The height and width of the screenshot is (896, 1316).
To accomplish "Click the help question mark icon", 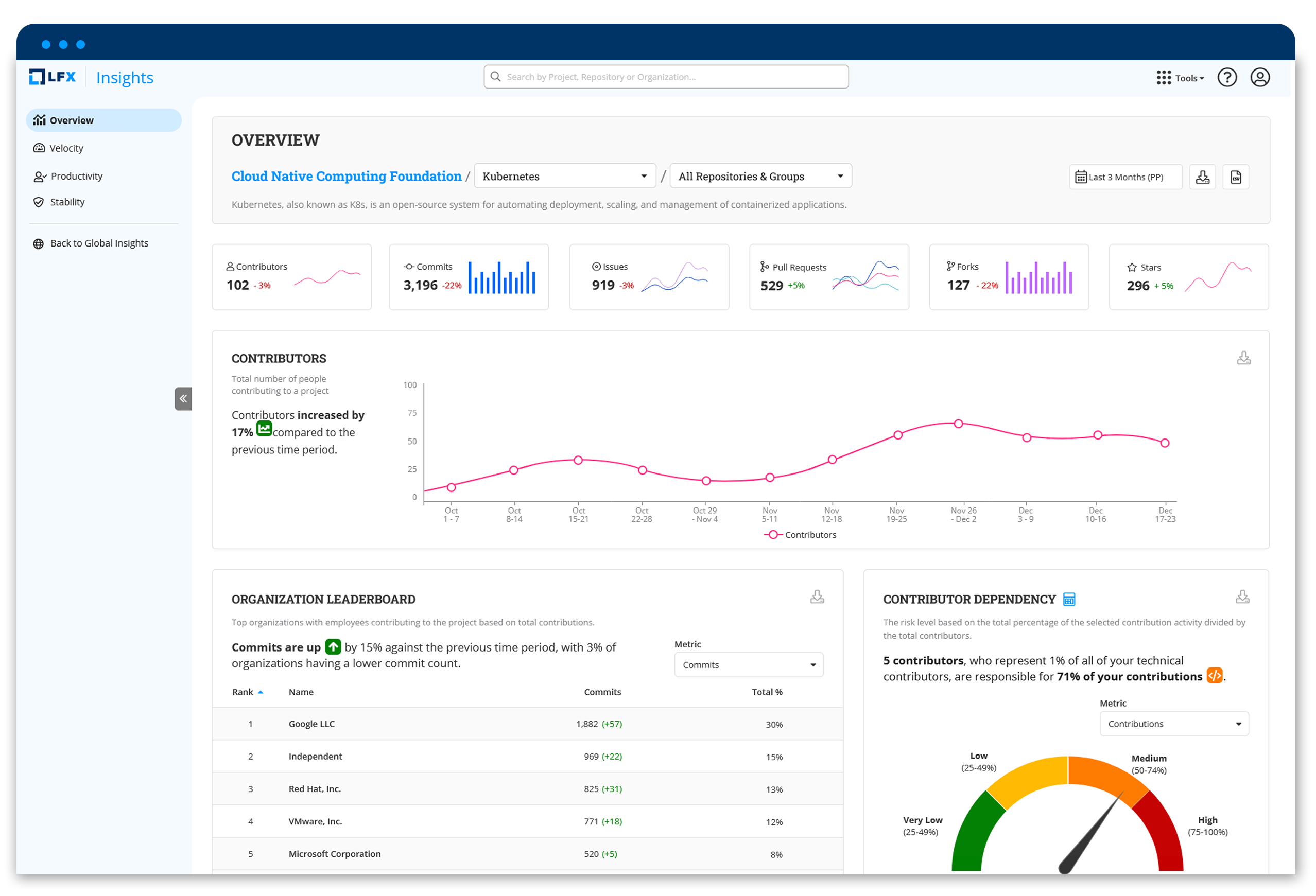I will point(1226,78).
